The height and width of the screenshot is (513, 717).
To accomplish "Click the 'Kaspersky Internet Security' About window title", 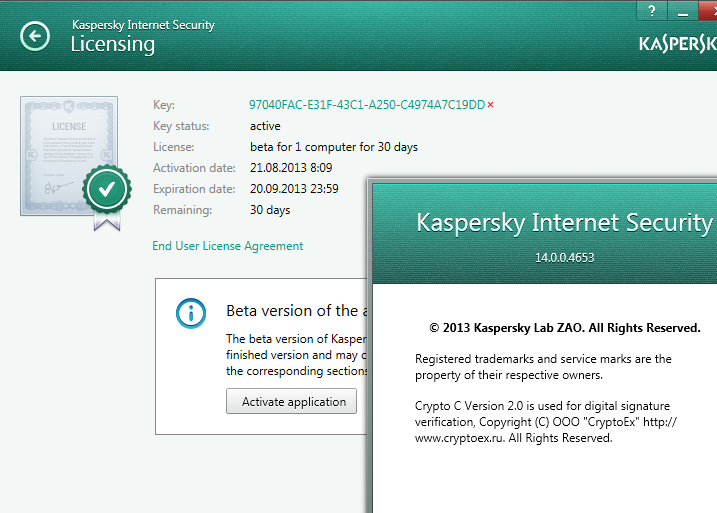I will pos(564,223).
